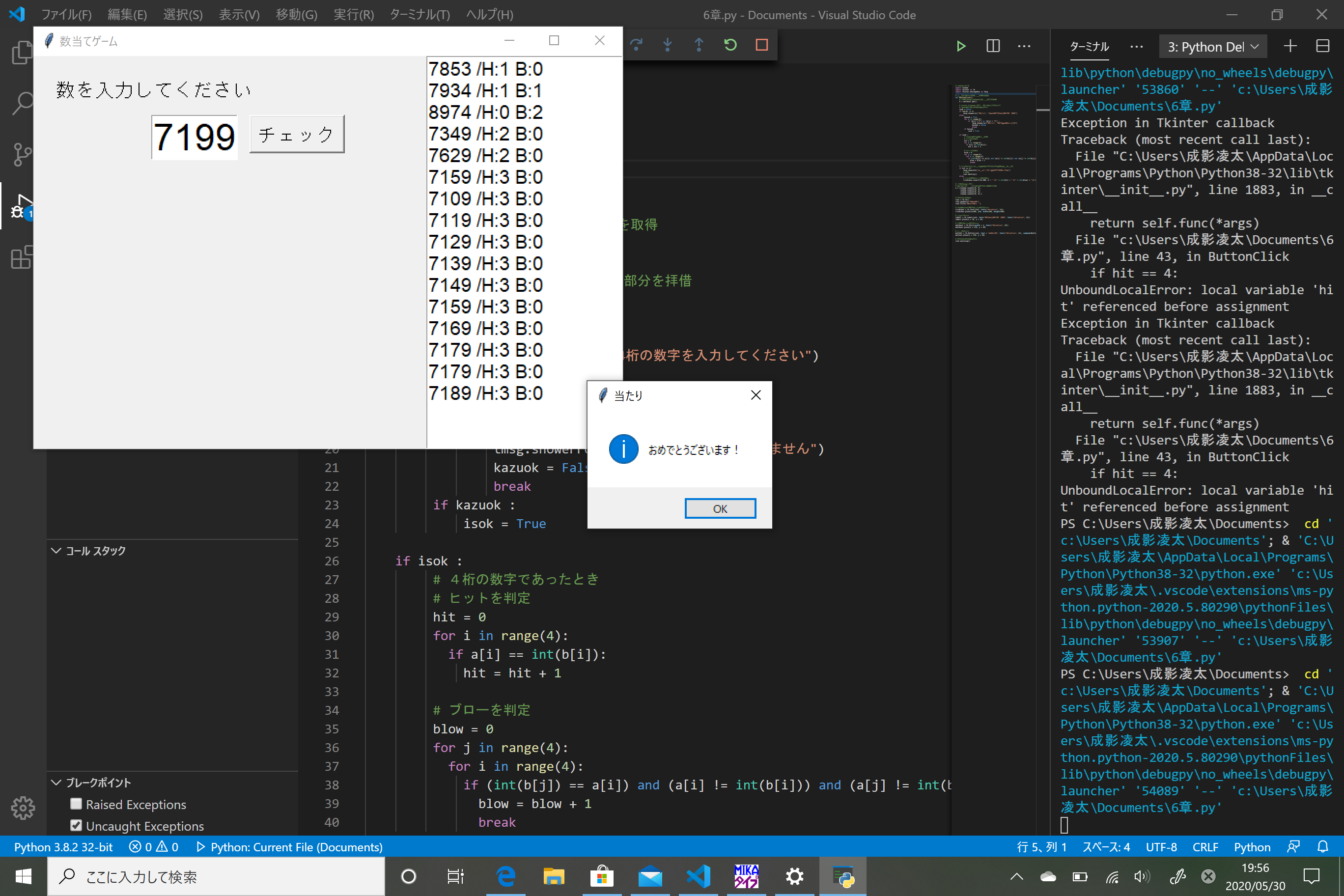
Task: Collapse the ブレークポイント section
Action: coord(56,783)
